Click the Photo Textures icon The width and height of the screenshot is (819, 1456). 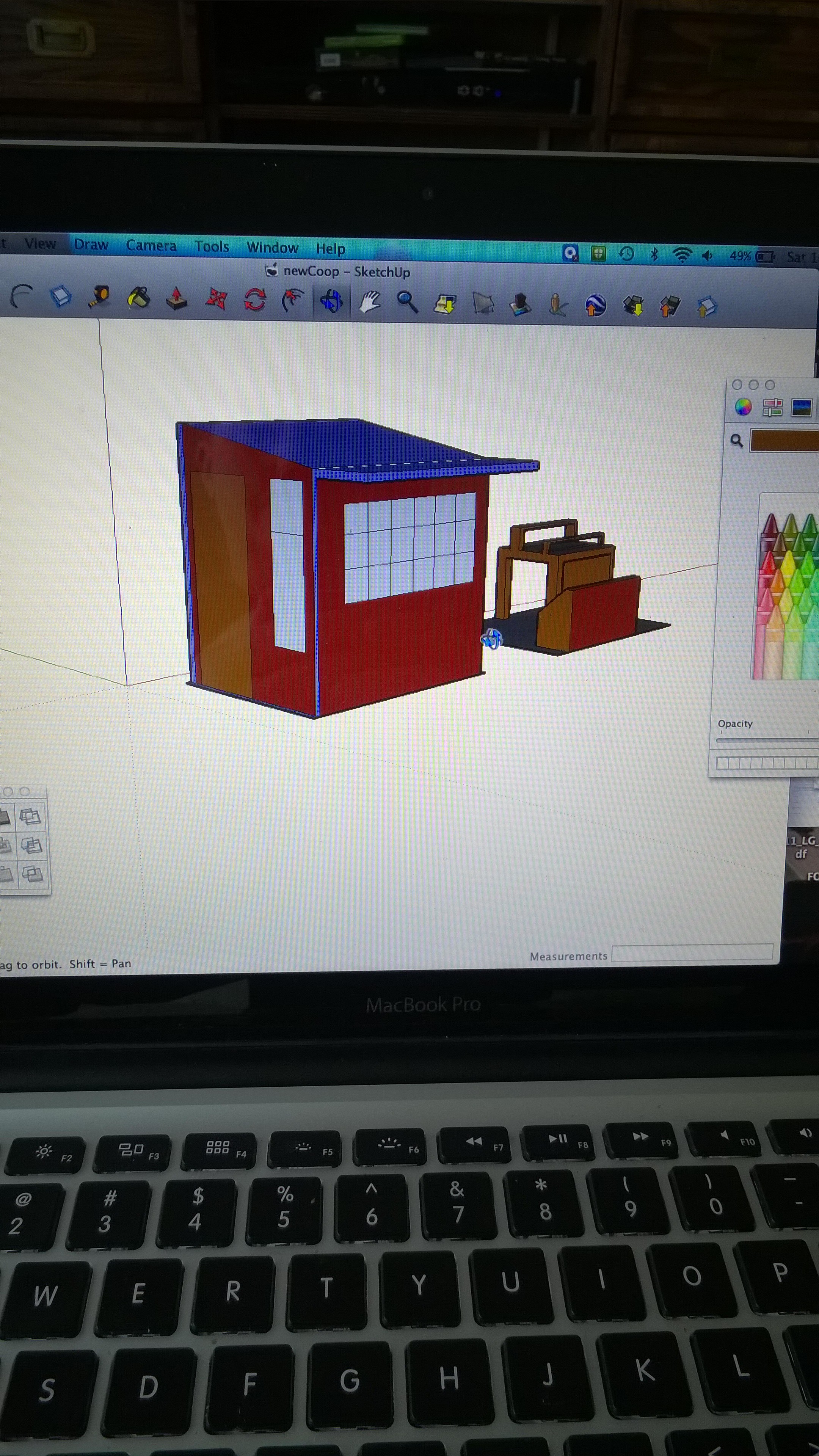point(558,305)
